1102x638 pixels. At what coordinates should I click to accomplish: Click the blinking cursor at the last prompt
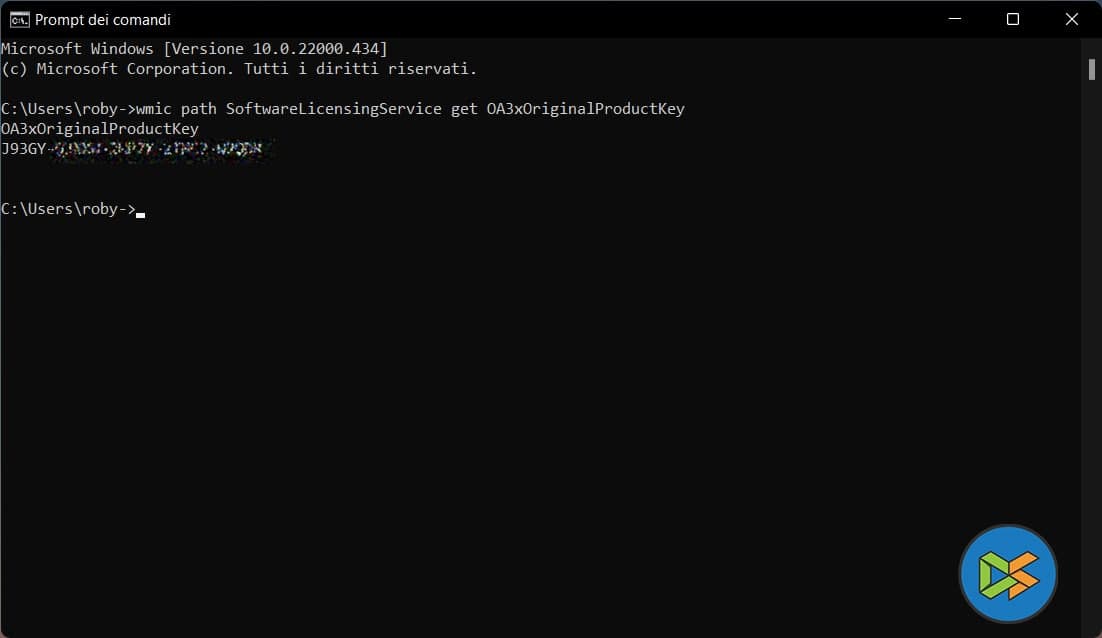point(141,213)
